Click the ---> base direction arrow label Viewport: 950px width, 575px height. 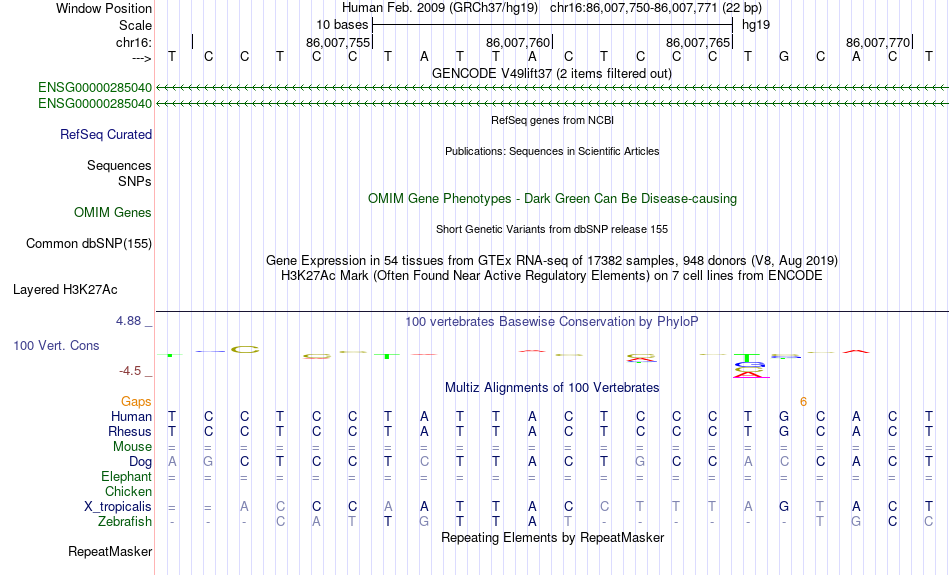tap(141, 58)
